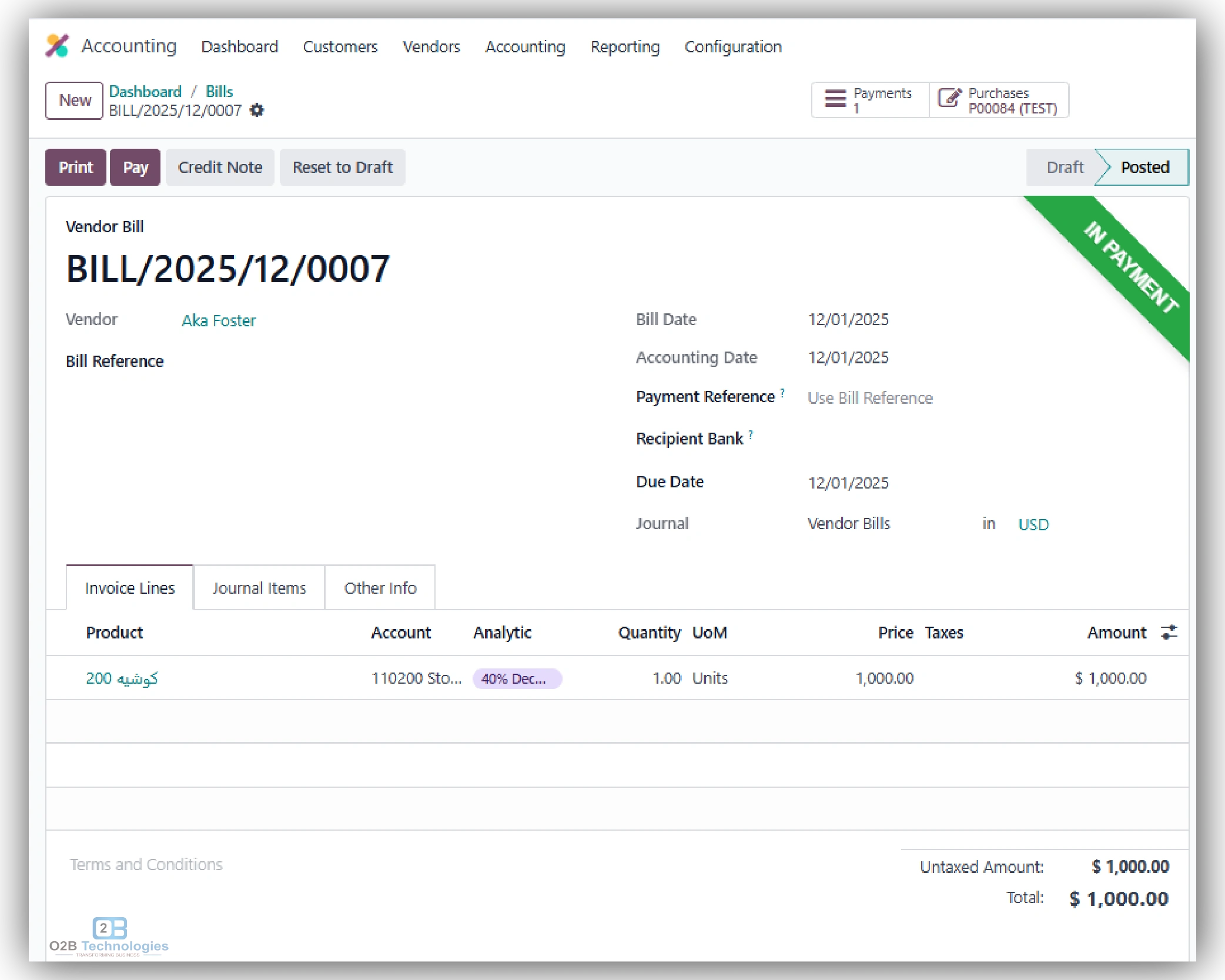This screenshot has width=1225, height=980.
Task: Click the Recipient Bank help question mark
Action: pos(751,433)
